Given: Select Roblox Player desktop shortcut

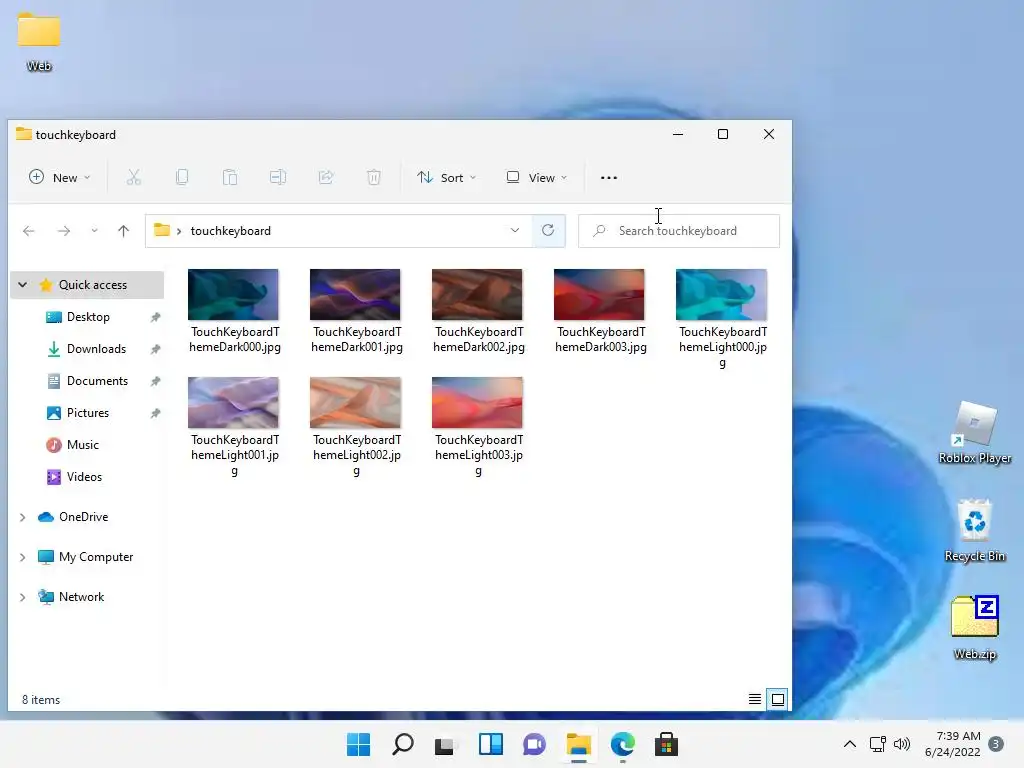Looking at the screenshot, I should point(975,432).
